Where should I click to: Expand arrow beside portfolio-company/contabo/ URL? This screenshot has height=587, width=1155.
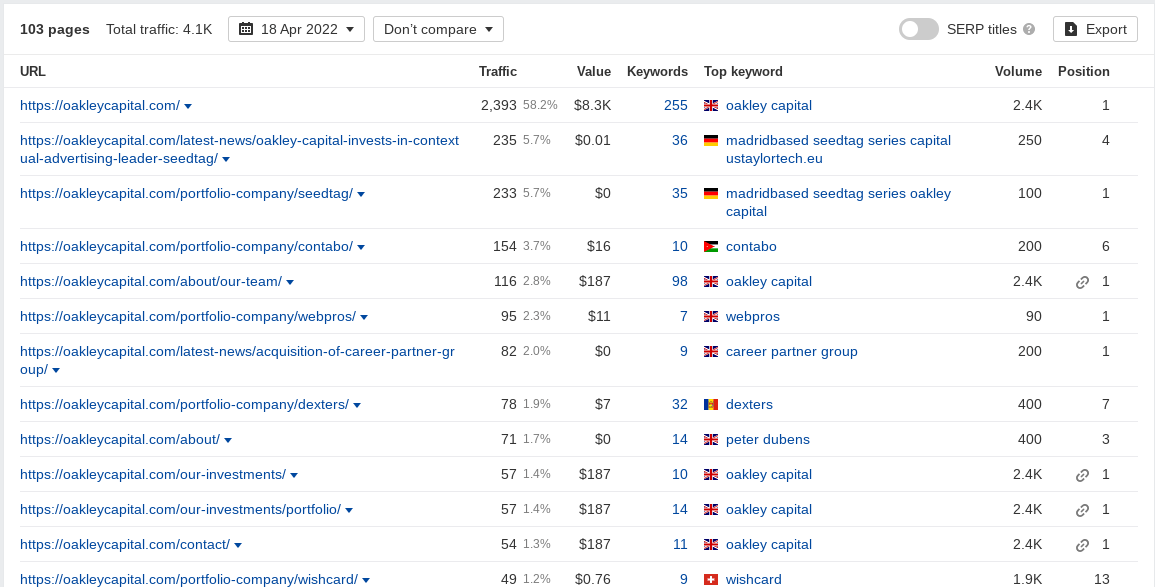pos(361,247)
